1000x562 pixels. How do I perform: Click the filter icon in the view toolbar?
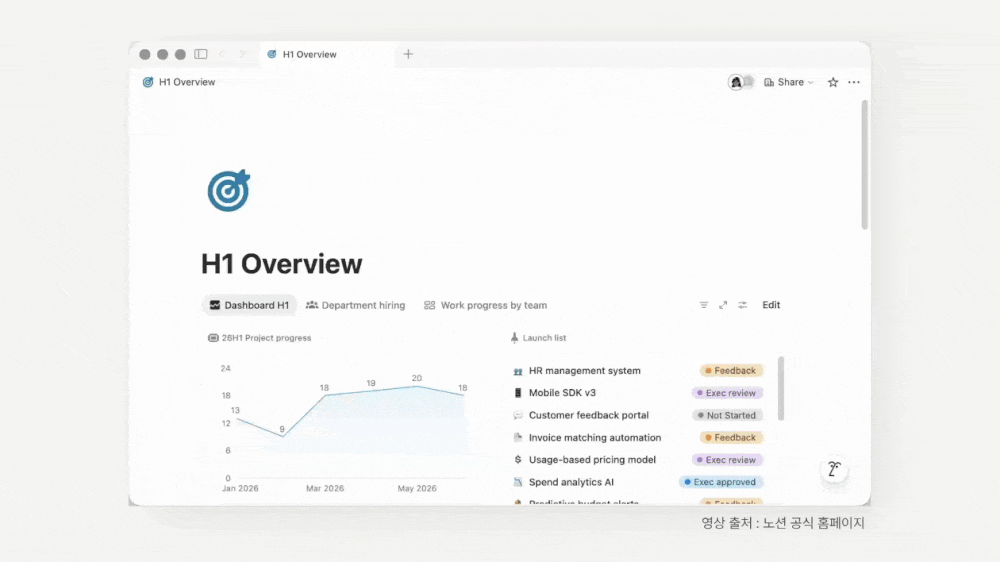click(x=703, y=305)
